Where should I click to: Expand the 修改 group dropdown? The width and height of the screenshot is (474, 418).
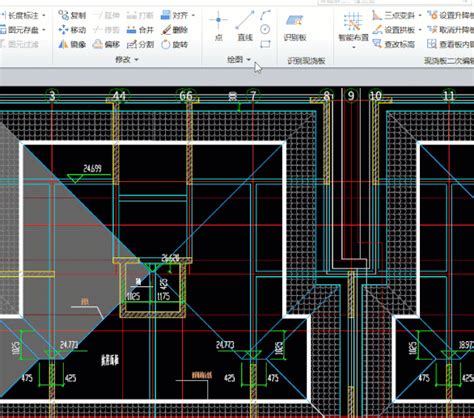click(136, 60)
